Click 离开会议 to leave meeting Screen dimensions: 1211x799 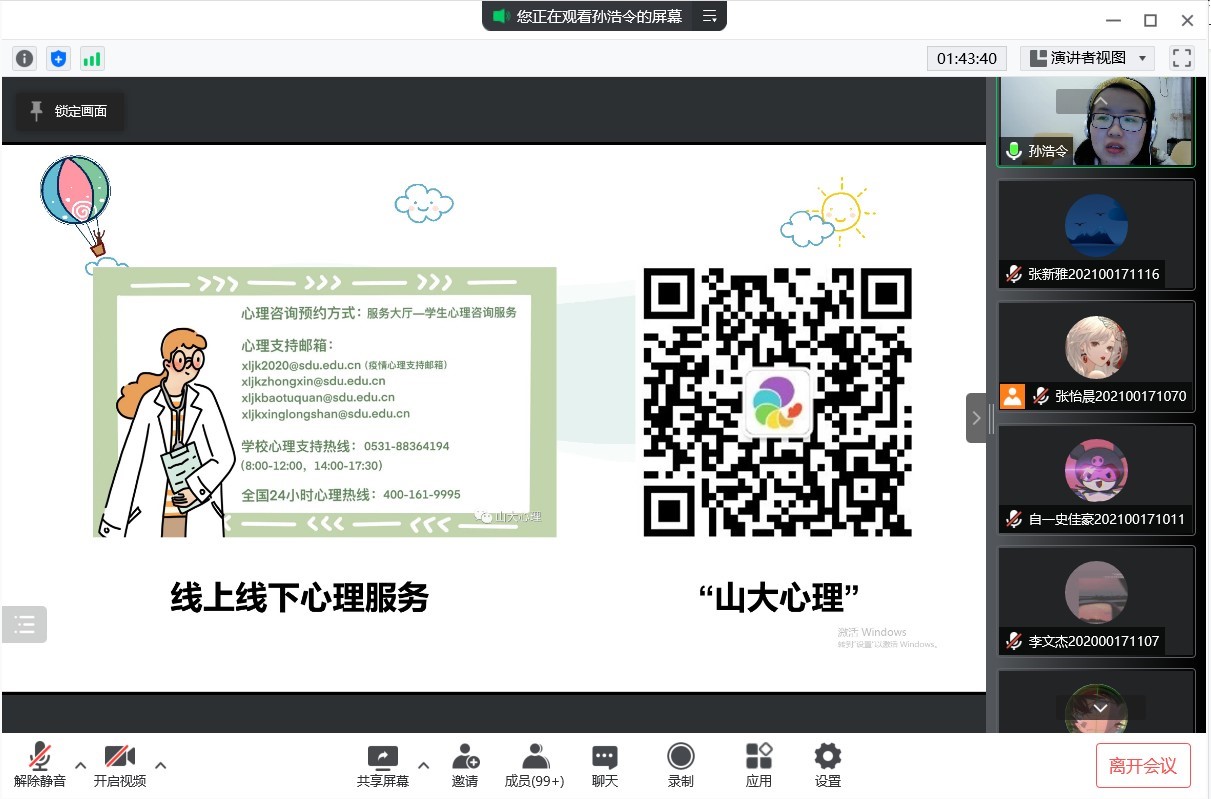(x=1143, y=766)
